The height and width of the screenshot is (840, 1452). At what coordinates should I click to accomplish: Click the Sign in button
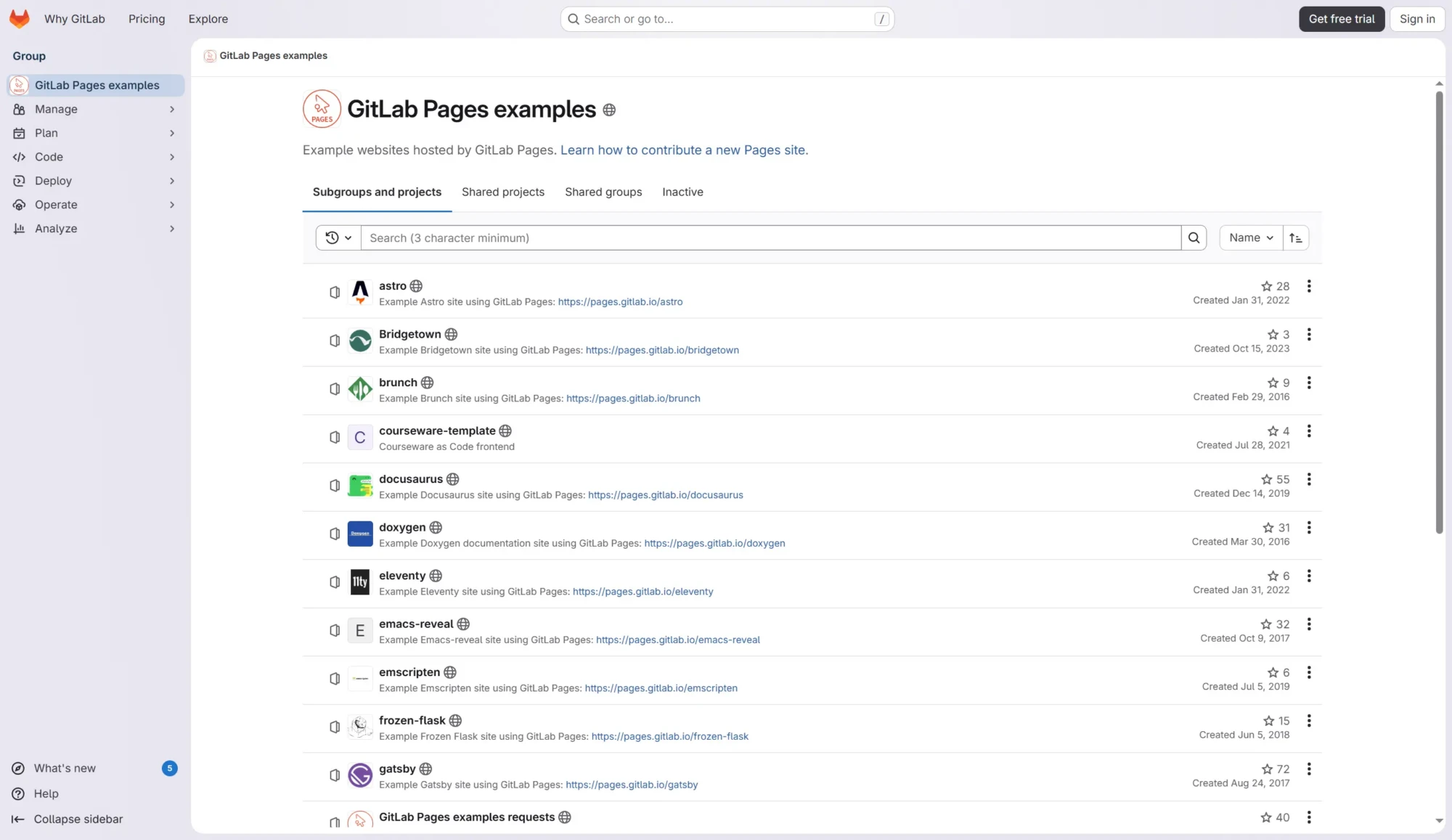pyautogui.click(x=1417, y=19)
